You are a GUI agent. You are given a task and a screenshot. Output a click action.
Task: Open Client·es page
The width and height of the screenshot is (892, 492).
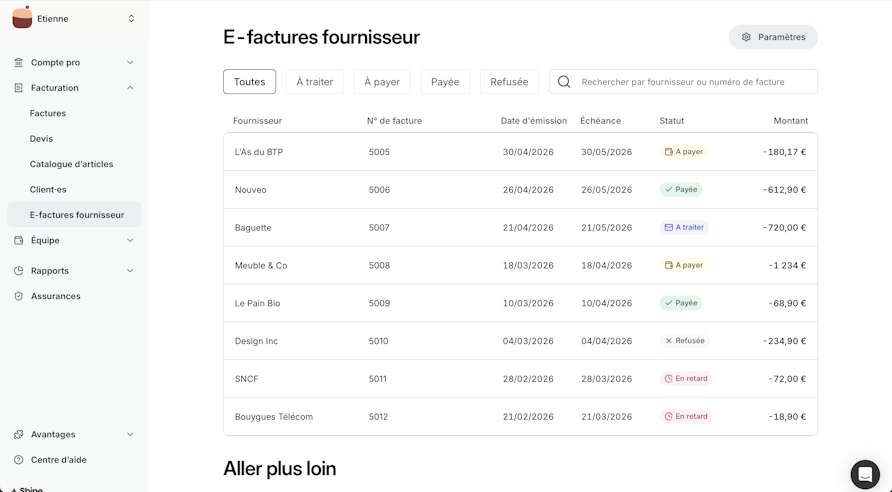click(x=48, y=189)
